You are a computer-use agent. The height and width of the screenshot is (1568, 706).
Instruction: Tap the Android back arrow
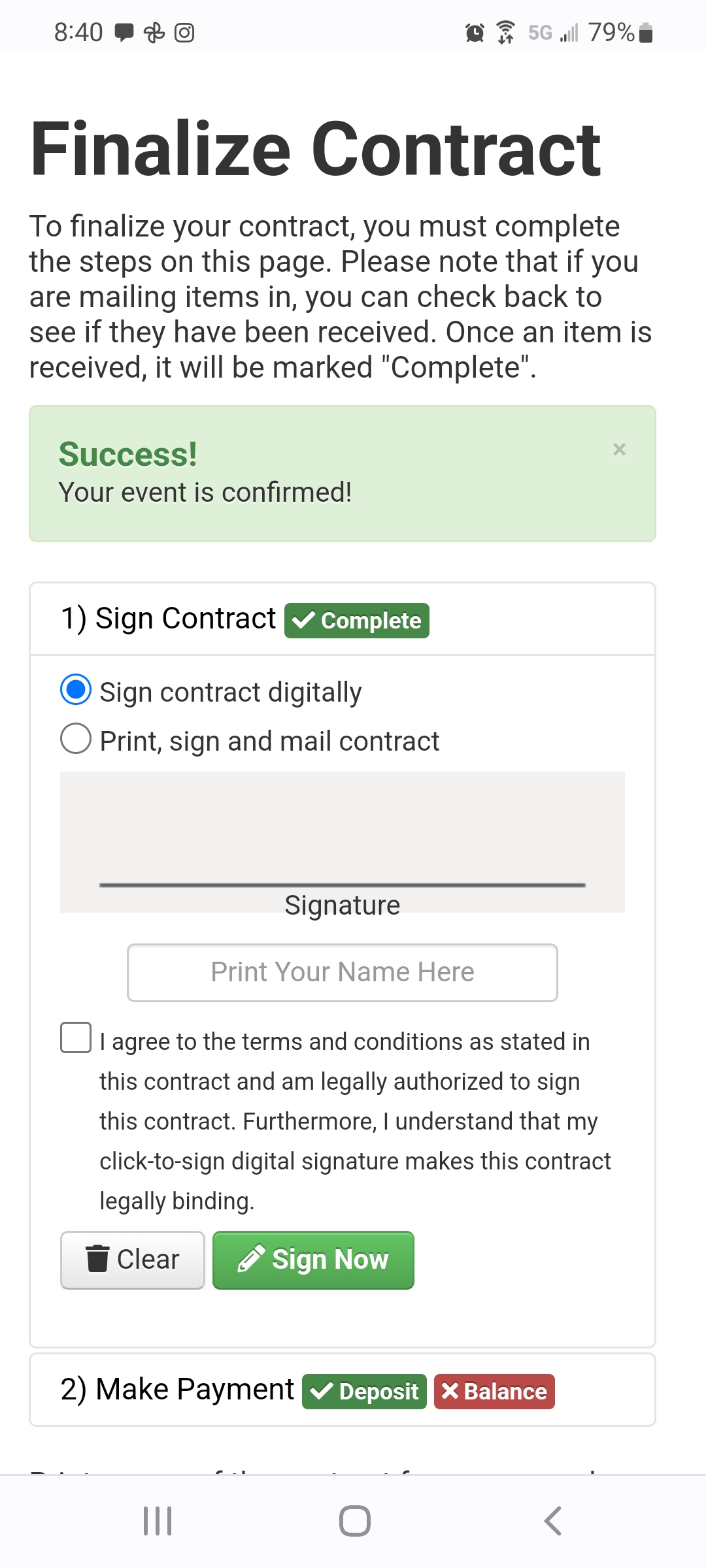(x=552, y=1521)
